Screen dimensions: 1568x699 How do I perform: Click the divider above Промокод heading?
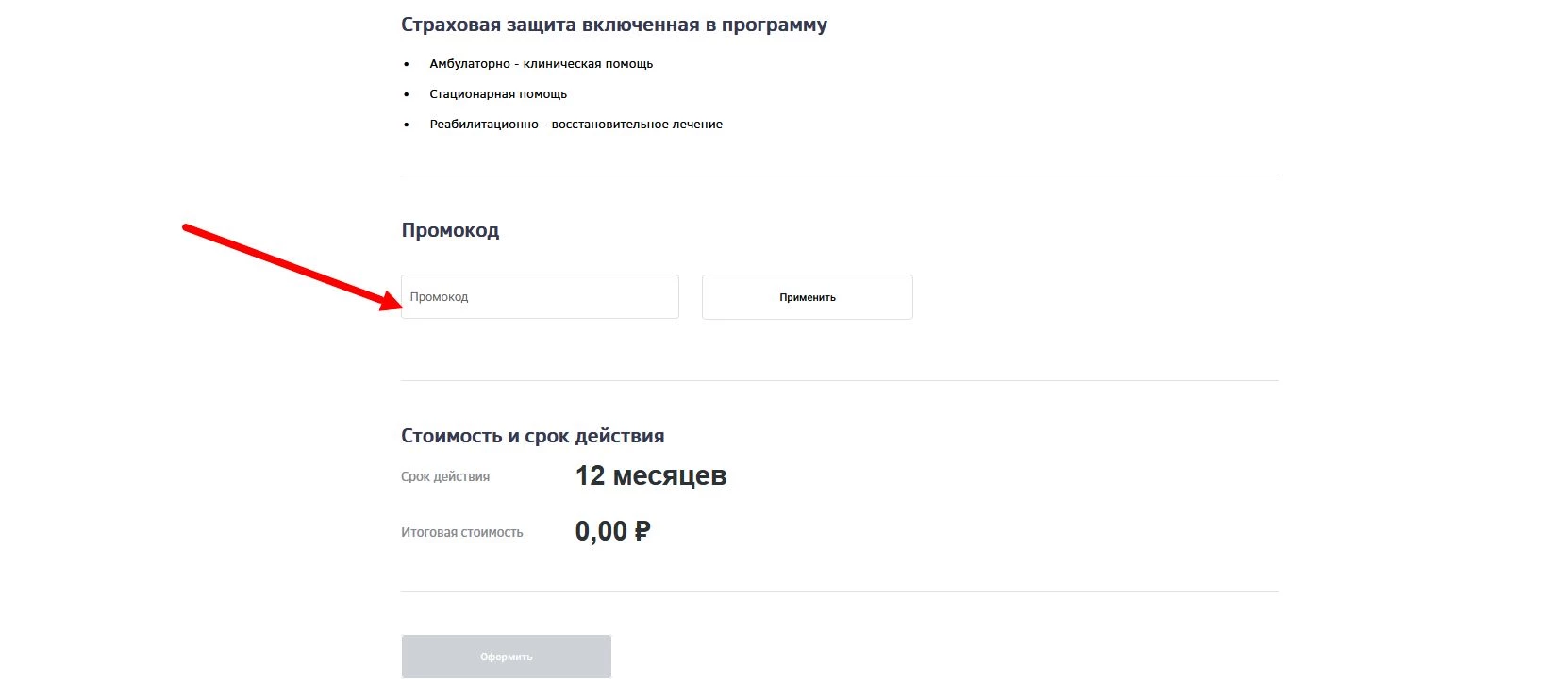pos(840,174)
